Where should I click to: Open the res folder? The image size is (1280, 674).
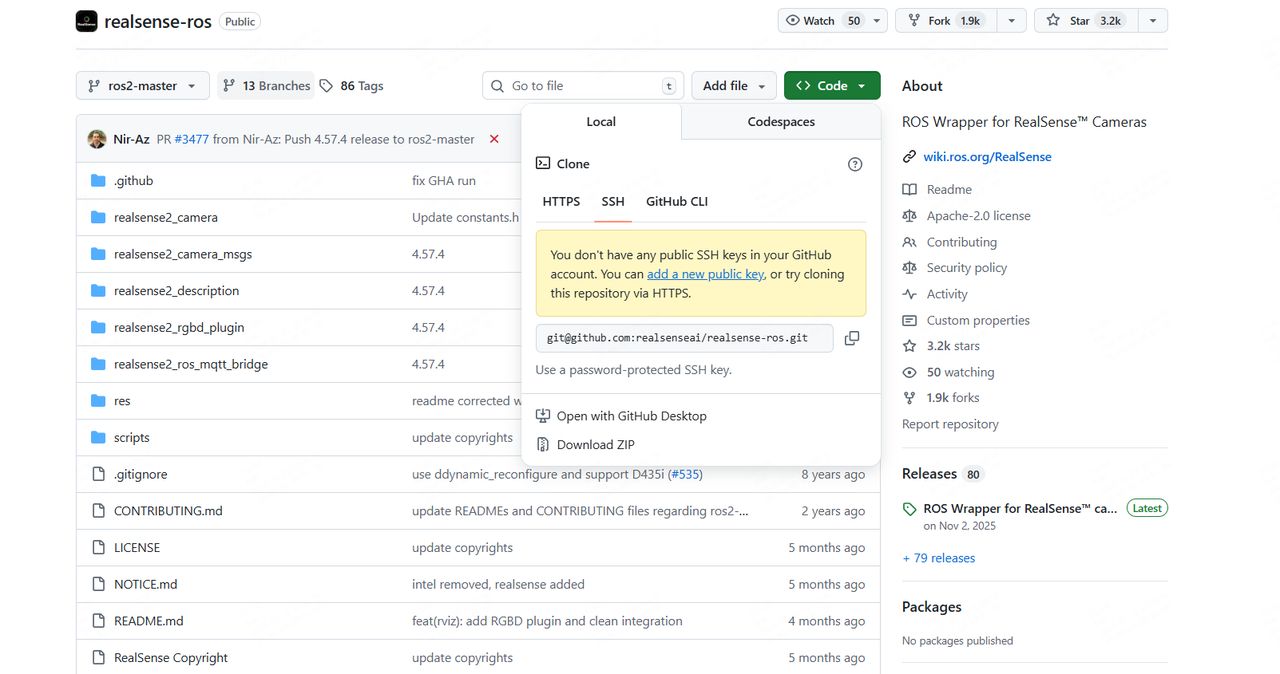[122, 401]
